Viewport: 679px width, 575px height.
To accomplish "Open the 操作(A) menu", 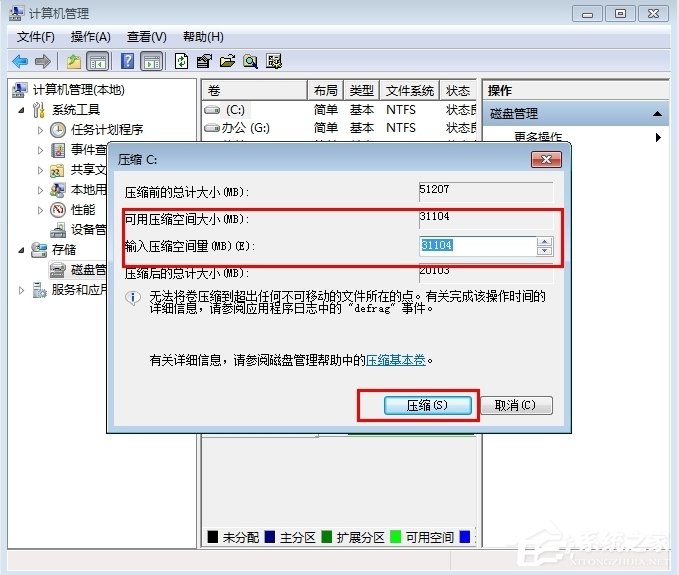I will tap(91, 37).
